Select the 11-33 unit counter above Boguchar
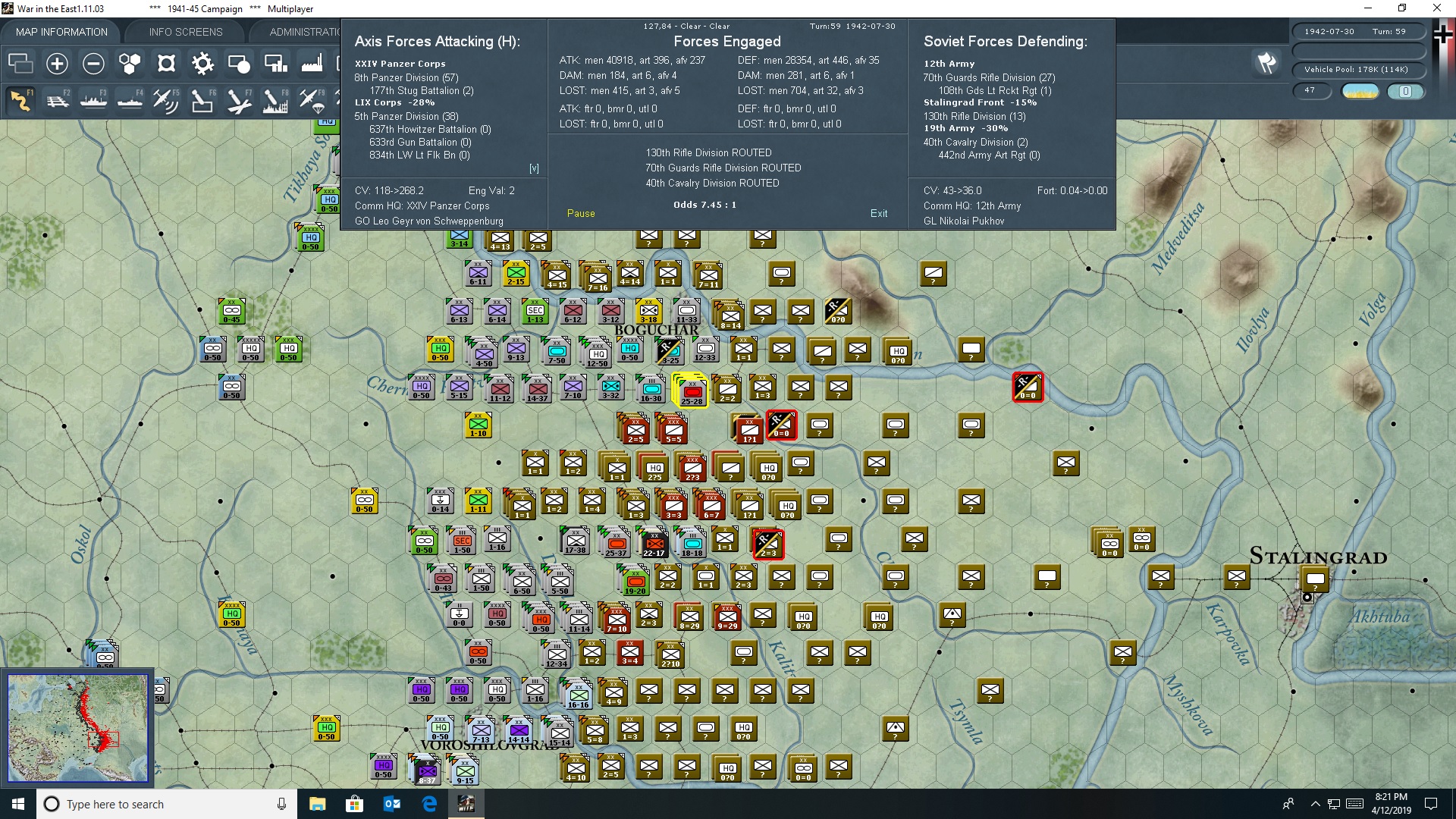The width and height of the screenshot is (1456, 819). coord(687,310)
